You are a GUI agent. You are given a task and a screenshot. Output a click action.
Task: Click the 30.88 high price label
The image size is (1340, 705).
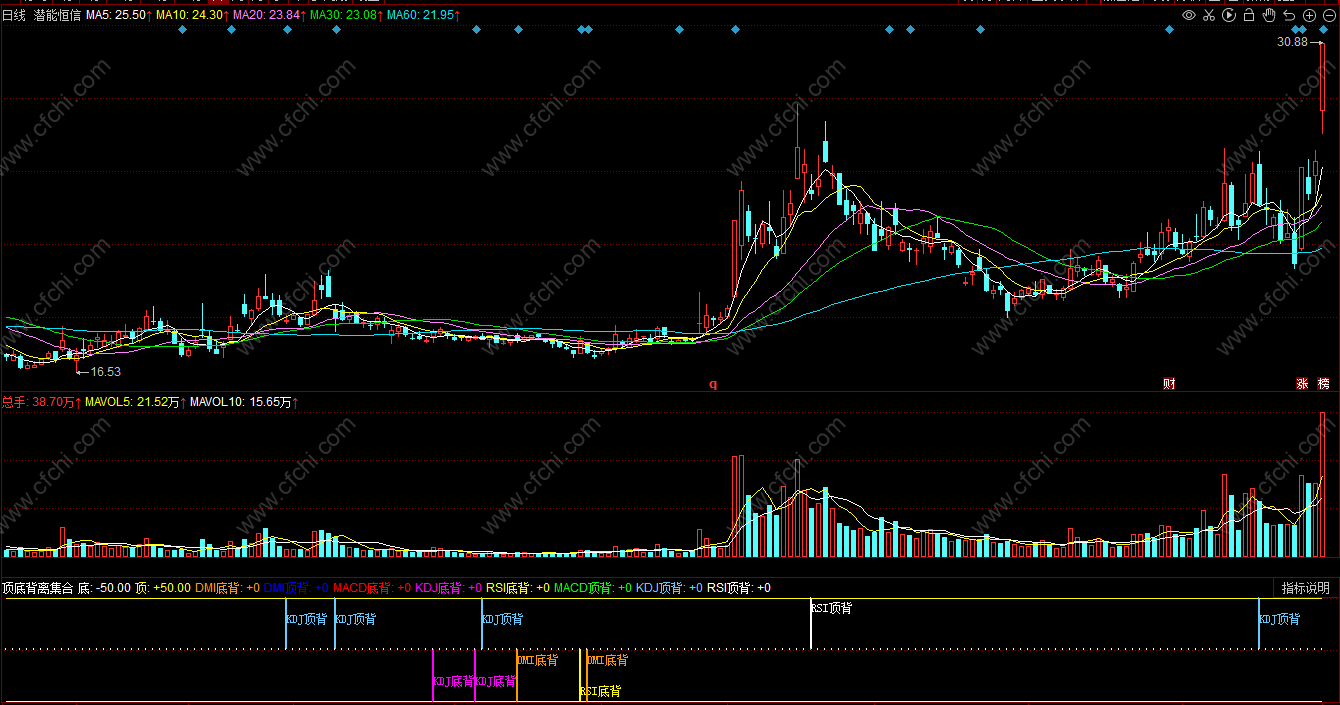click(x=1292, y=42)
